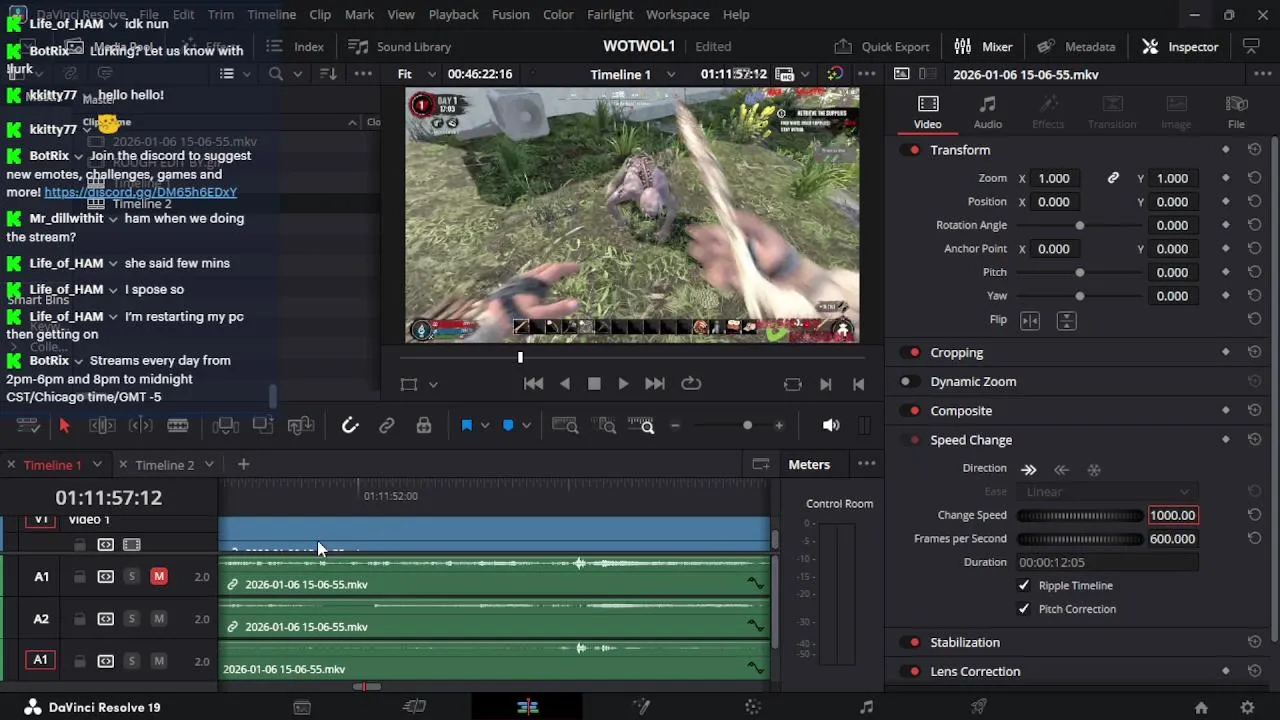The width and height of the screenshot is (1280, 720).
Task: Open the viewer transform mode dropdown
Action: coord(433,384)
